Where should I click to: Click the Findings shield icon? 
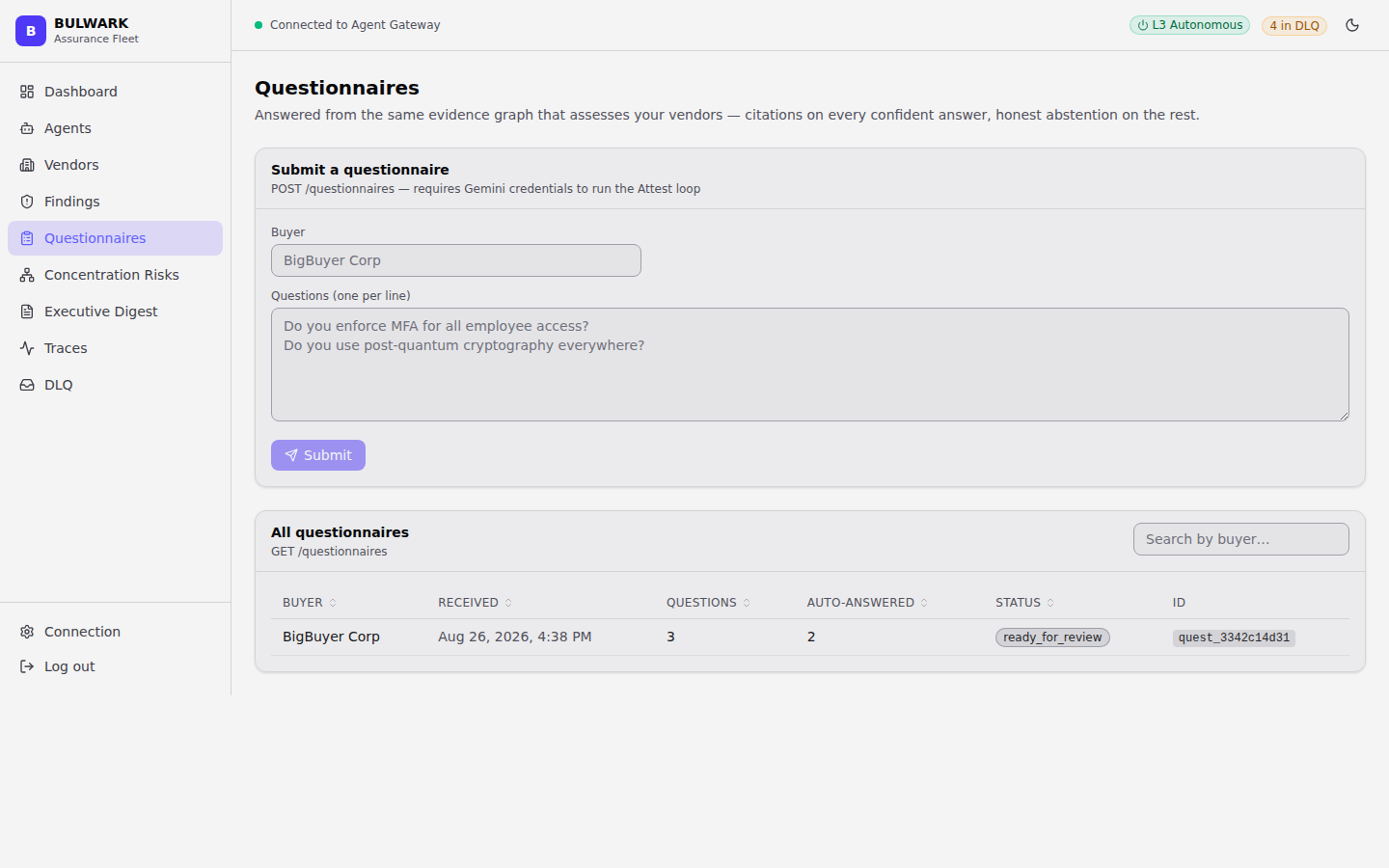pyautogui.click(x=27, y=202)
